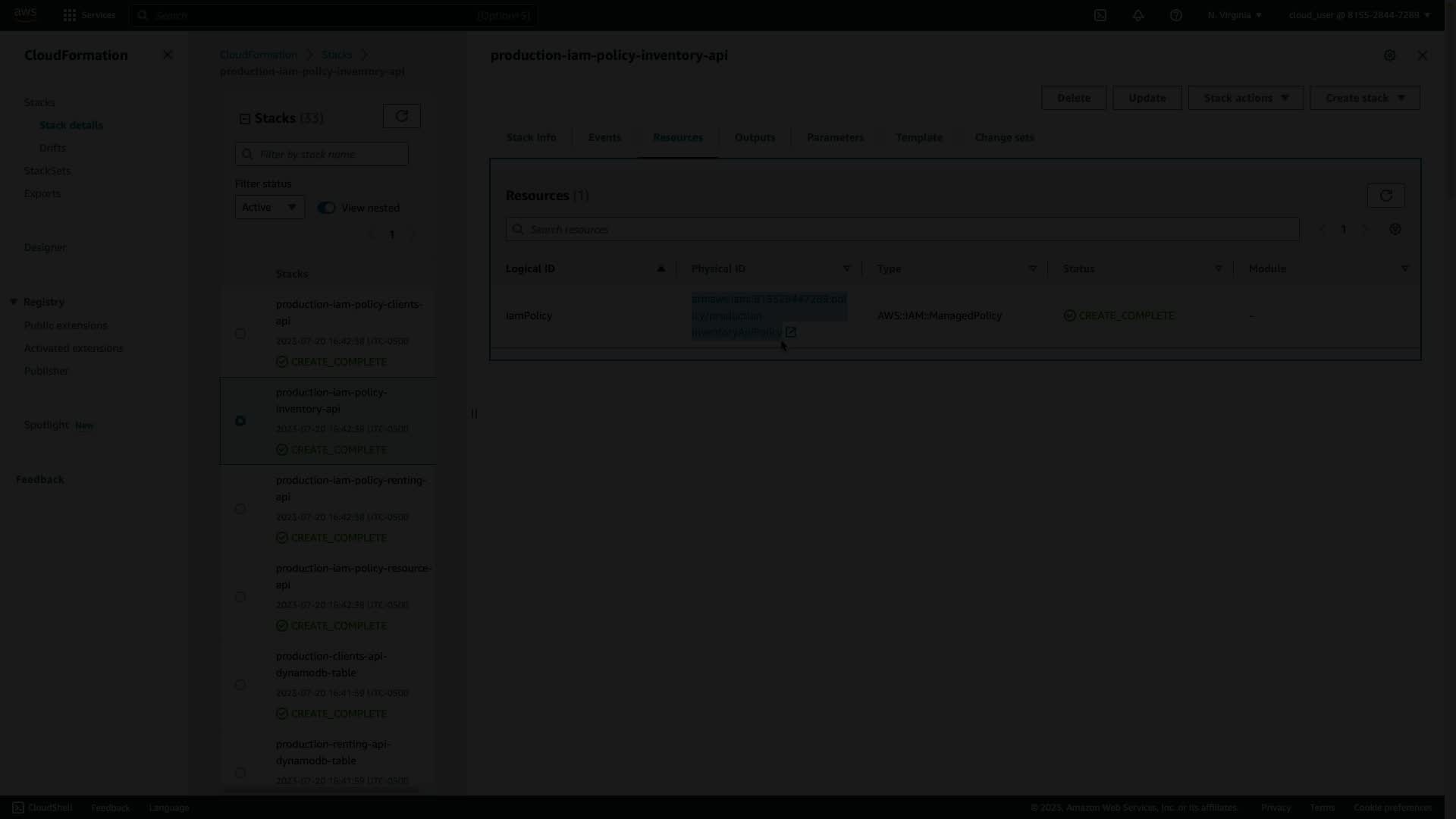
Task: Open the Active filter status dropdown
Action: point(269,207)
